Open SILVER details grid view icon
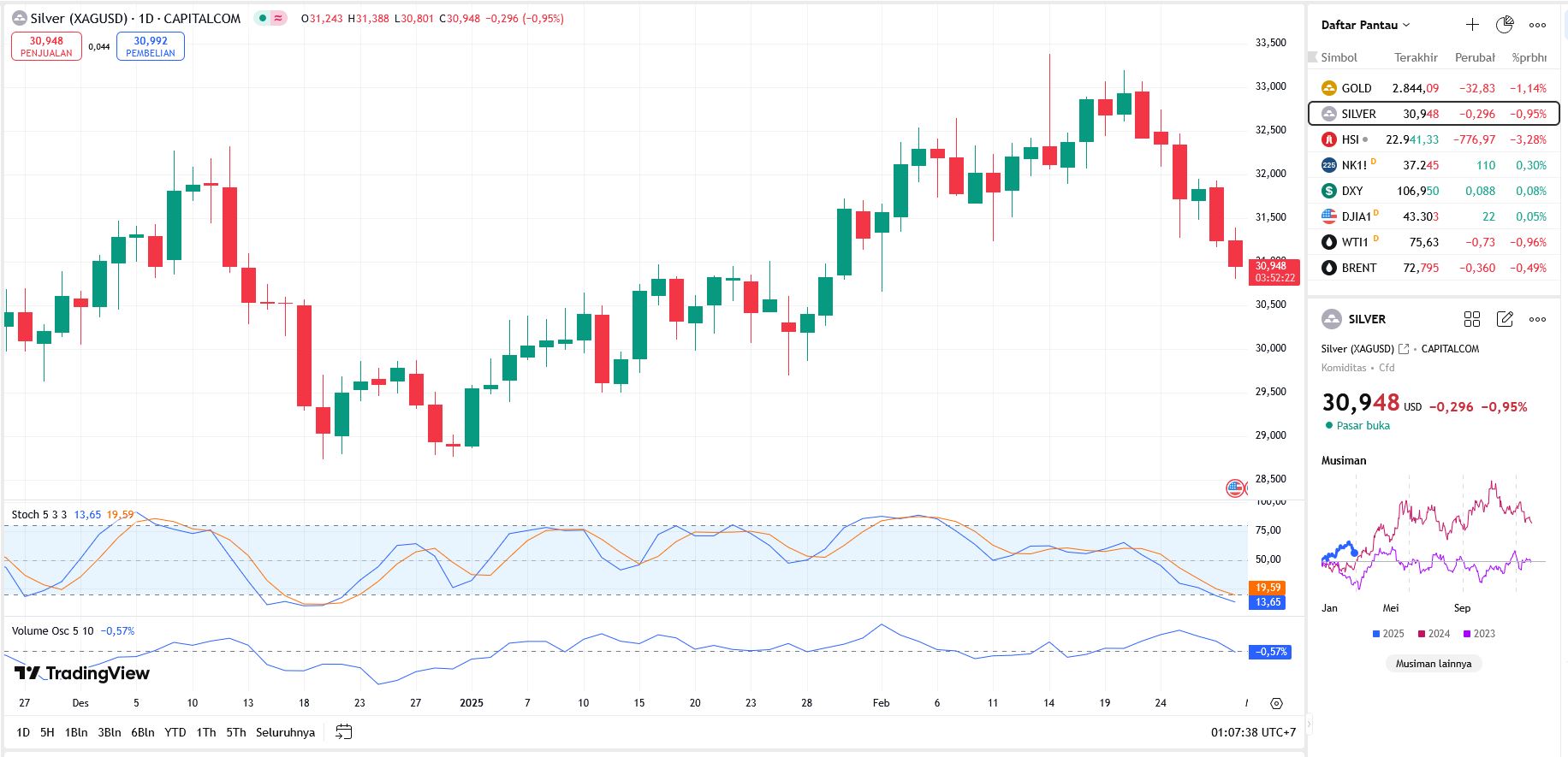This screenshot has width=1568, height=757. (1472, 319)
